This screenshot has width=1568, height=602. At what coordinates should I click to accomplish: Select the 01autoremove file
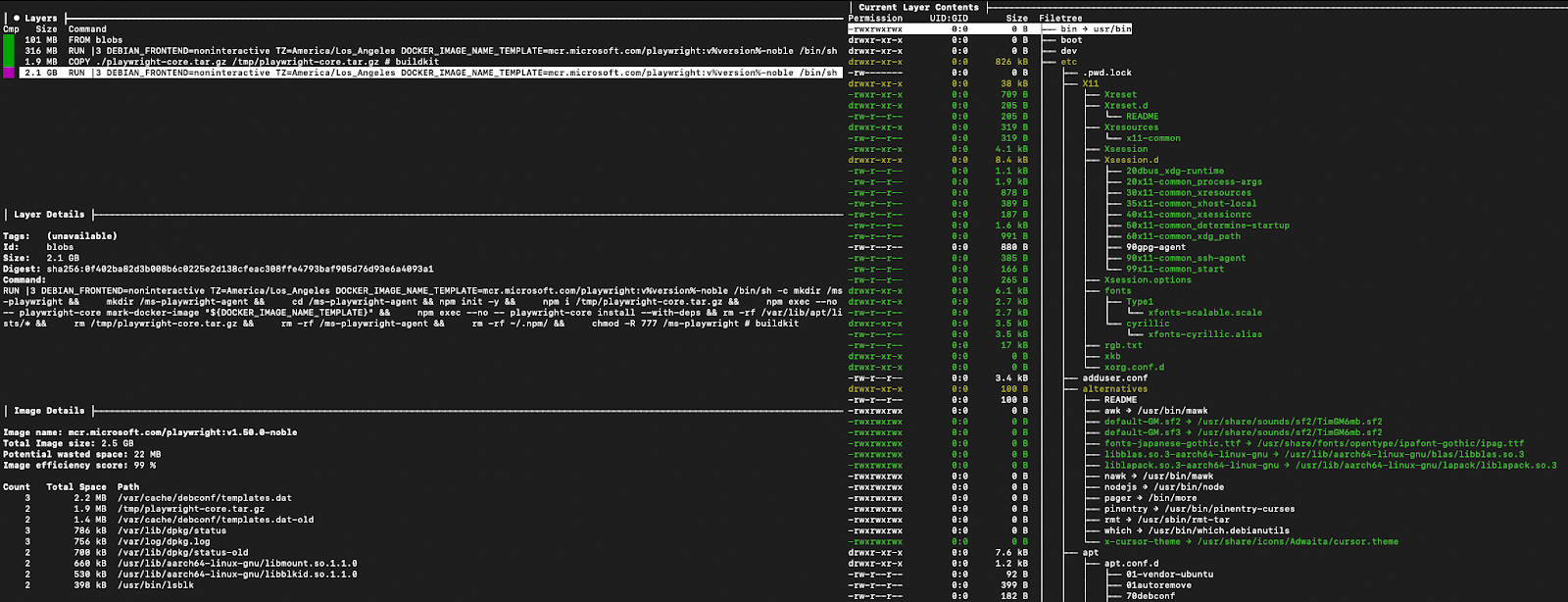click(1158, 585)
